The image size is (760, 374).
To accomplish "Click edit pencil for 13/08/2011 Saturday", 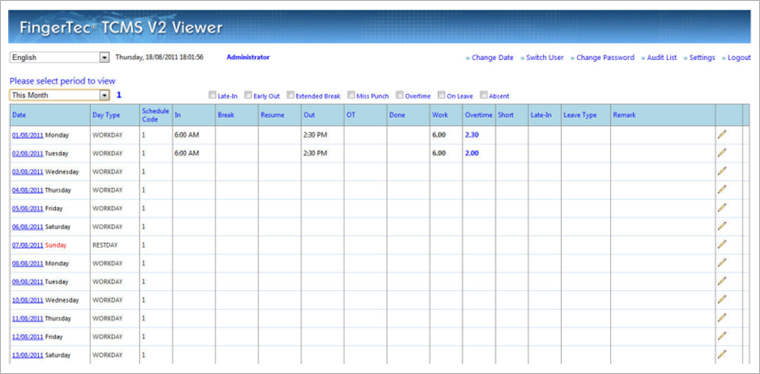I will click(x=722, y=354).
